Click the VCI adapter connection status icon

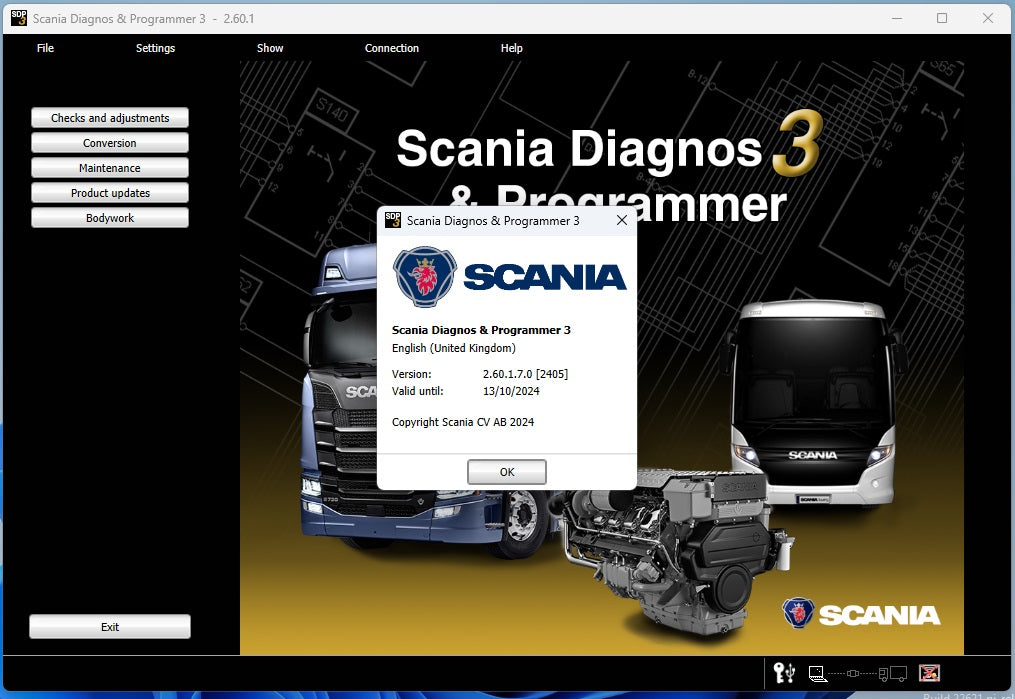click(853, 674)
